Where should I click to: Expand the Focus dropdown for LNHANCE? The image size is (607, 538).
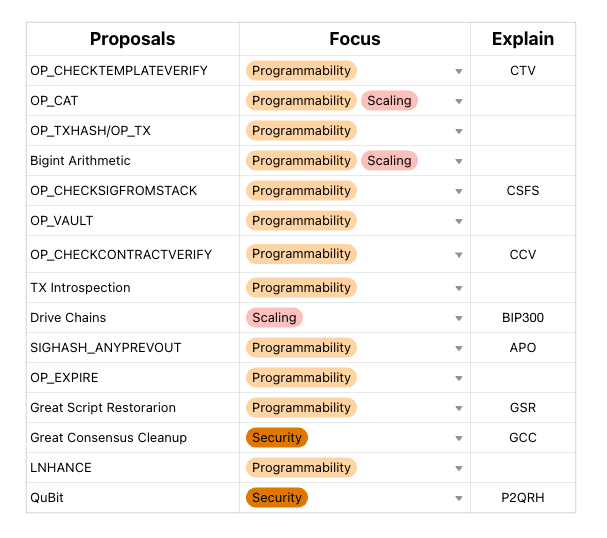[459, 468]
